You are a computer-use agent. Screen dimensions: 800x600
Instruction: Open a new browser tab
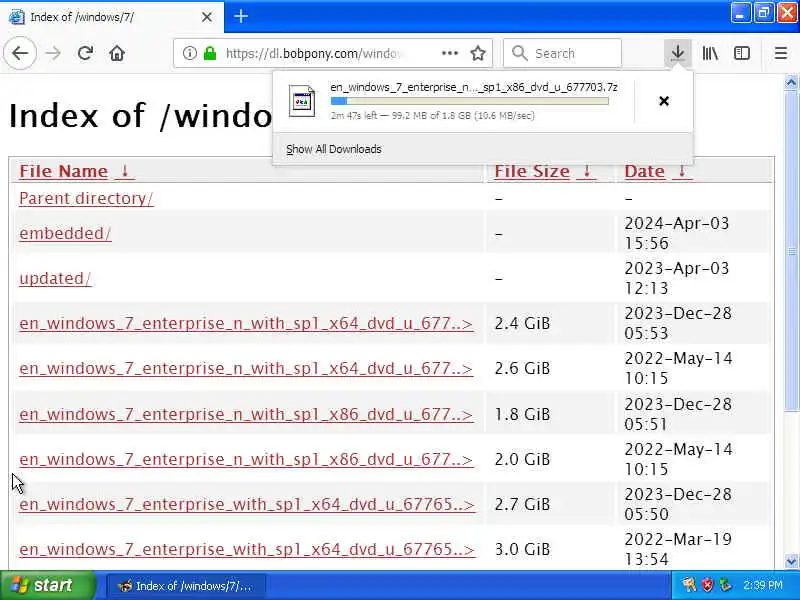pos(241,16)
